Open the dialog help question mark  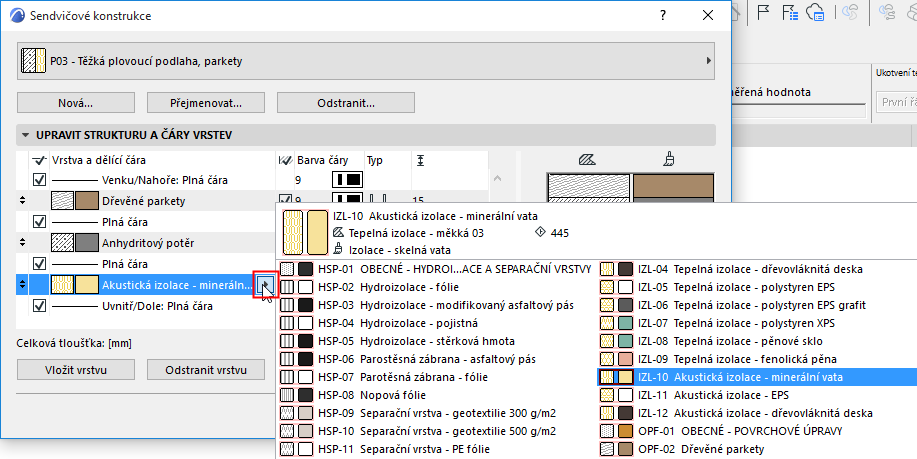[x=663, y=16]
